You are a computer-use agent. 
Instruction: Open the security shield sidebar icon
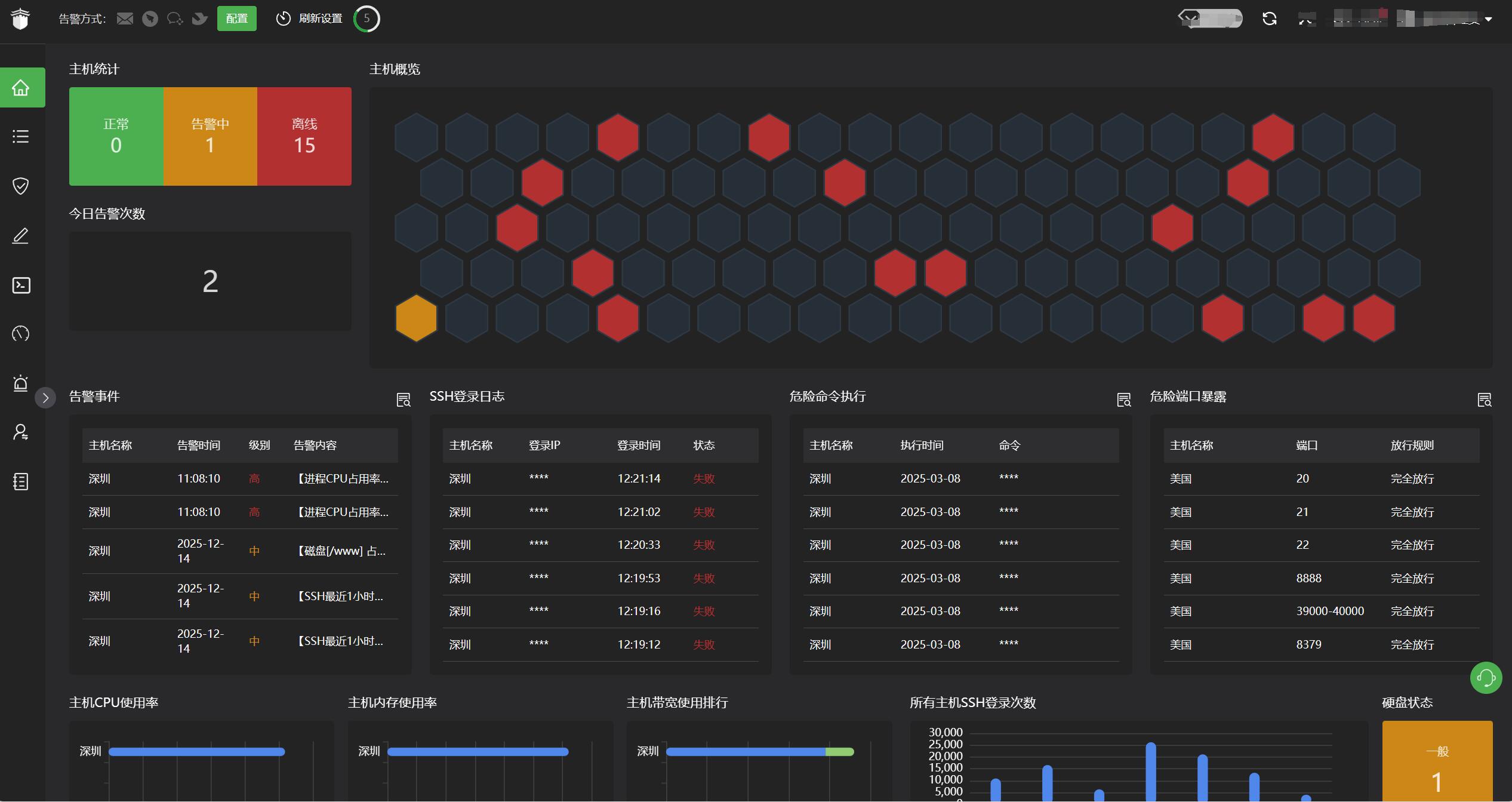(21, 186)
